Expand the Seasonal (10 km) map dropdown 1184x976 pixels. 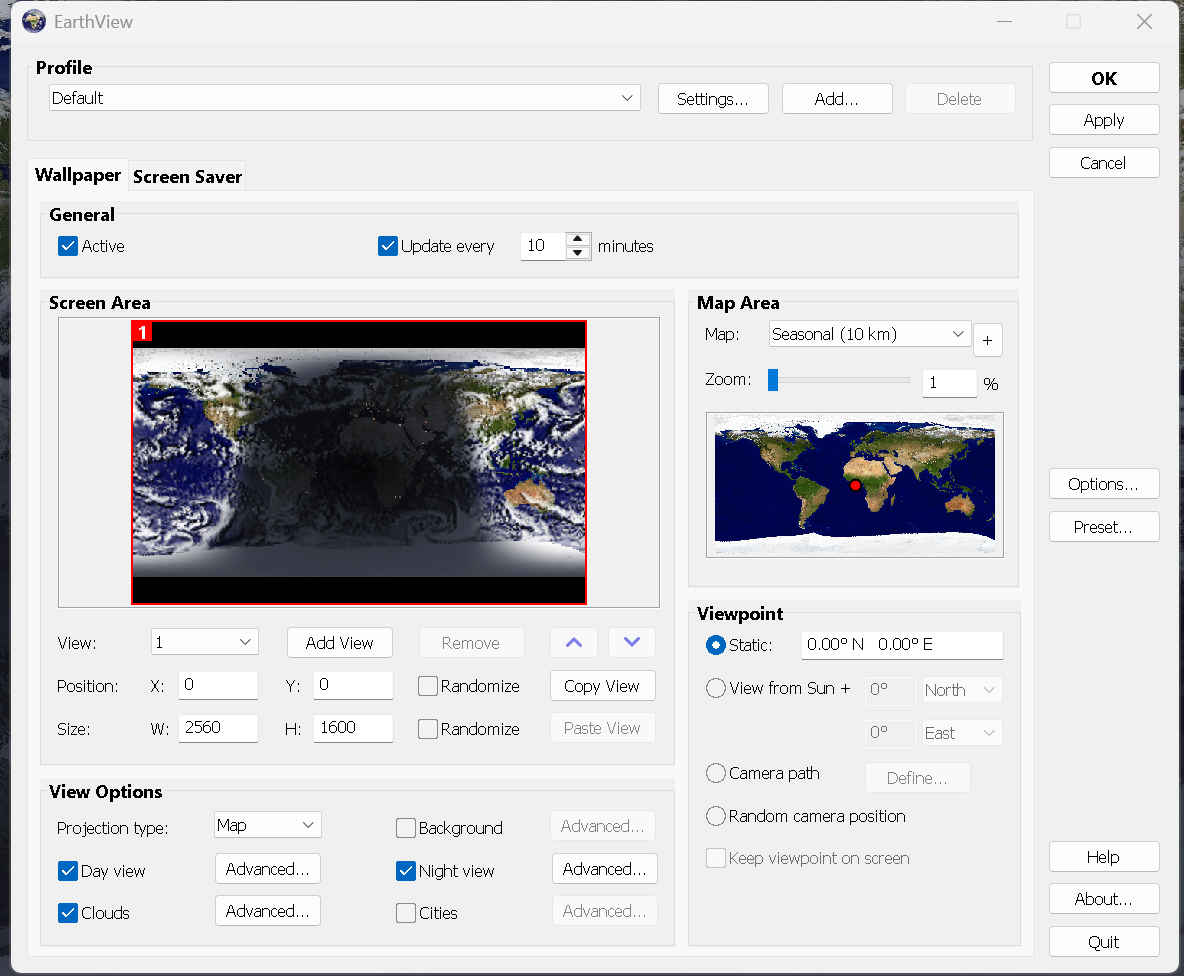tap(869, 334)
